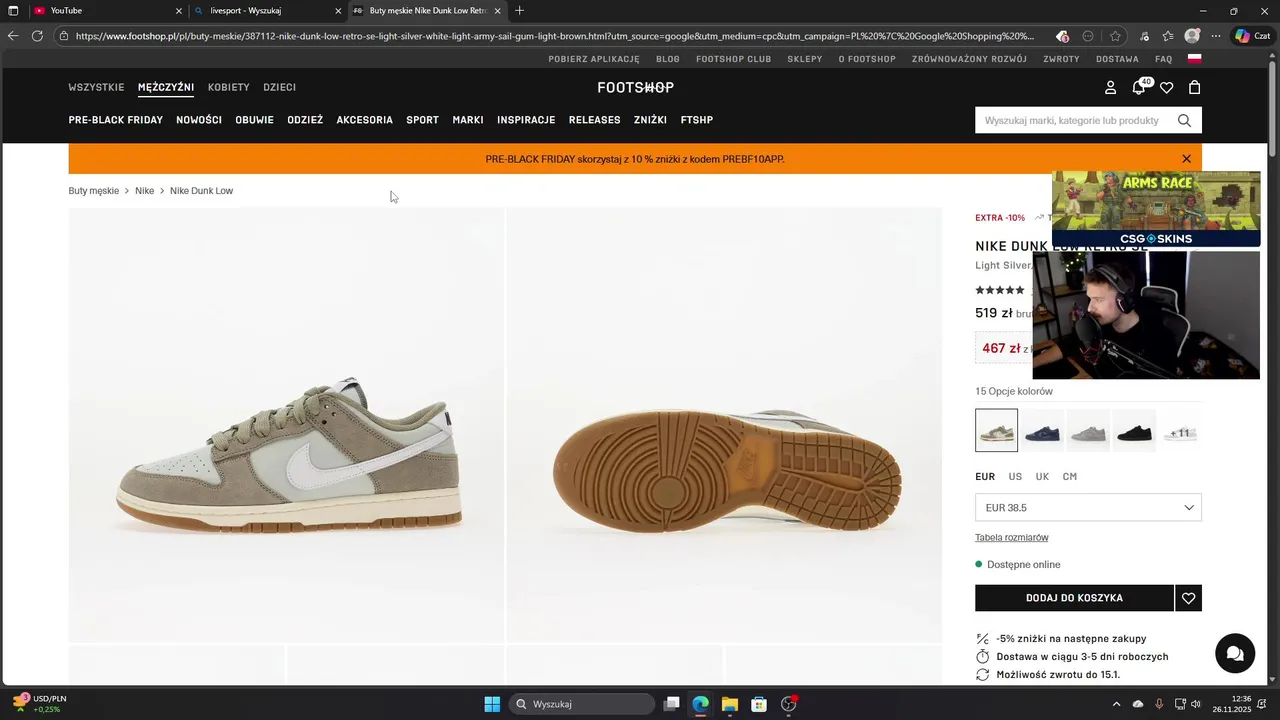Switch to livesport - Wyszukaj tab

pos(267,11)
